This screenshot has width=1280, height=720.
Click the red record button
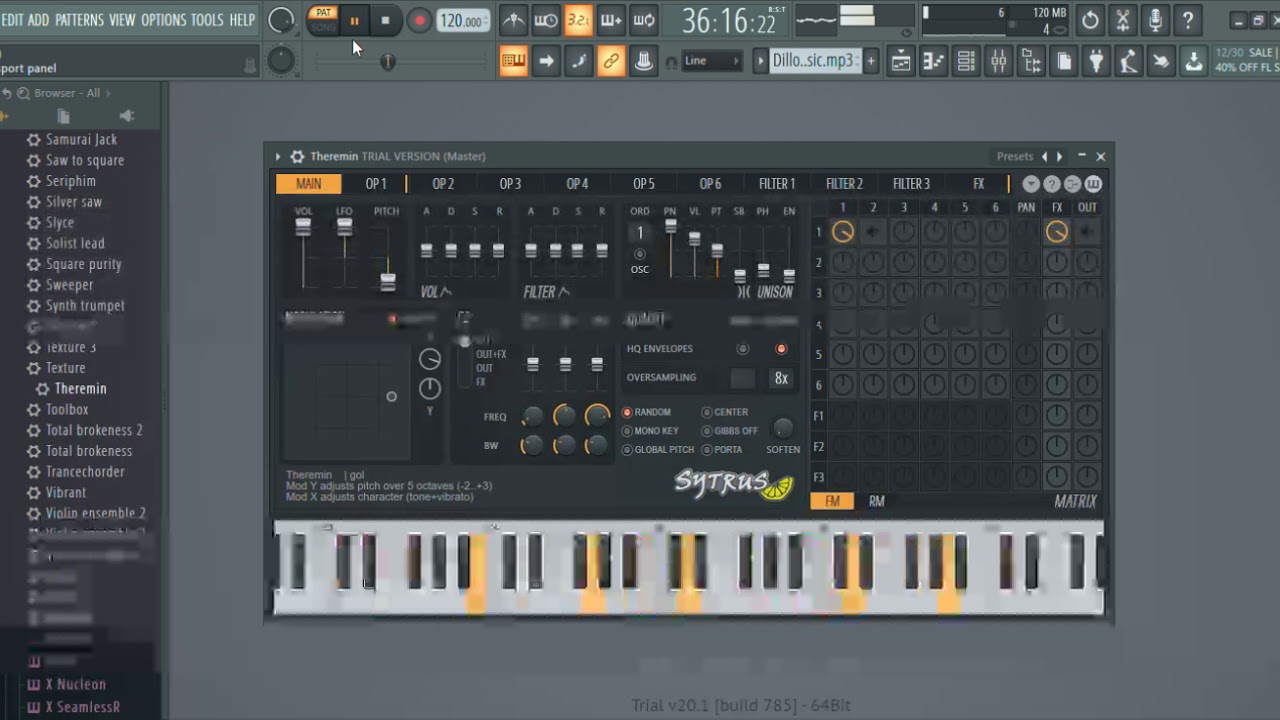click(x=420, y=20)
